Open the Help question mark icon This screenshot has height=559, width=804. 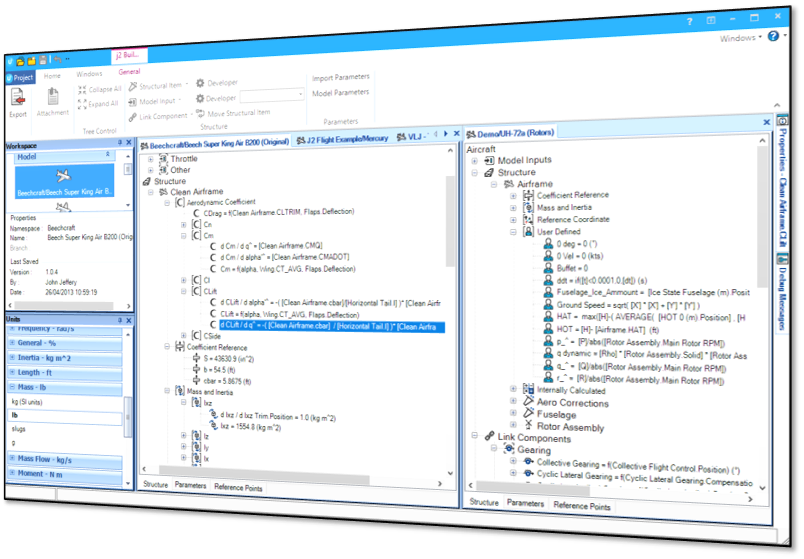coord(773,36)
